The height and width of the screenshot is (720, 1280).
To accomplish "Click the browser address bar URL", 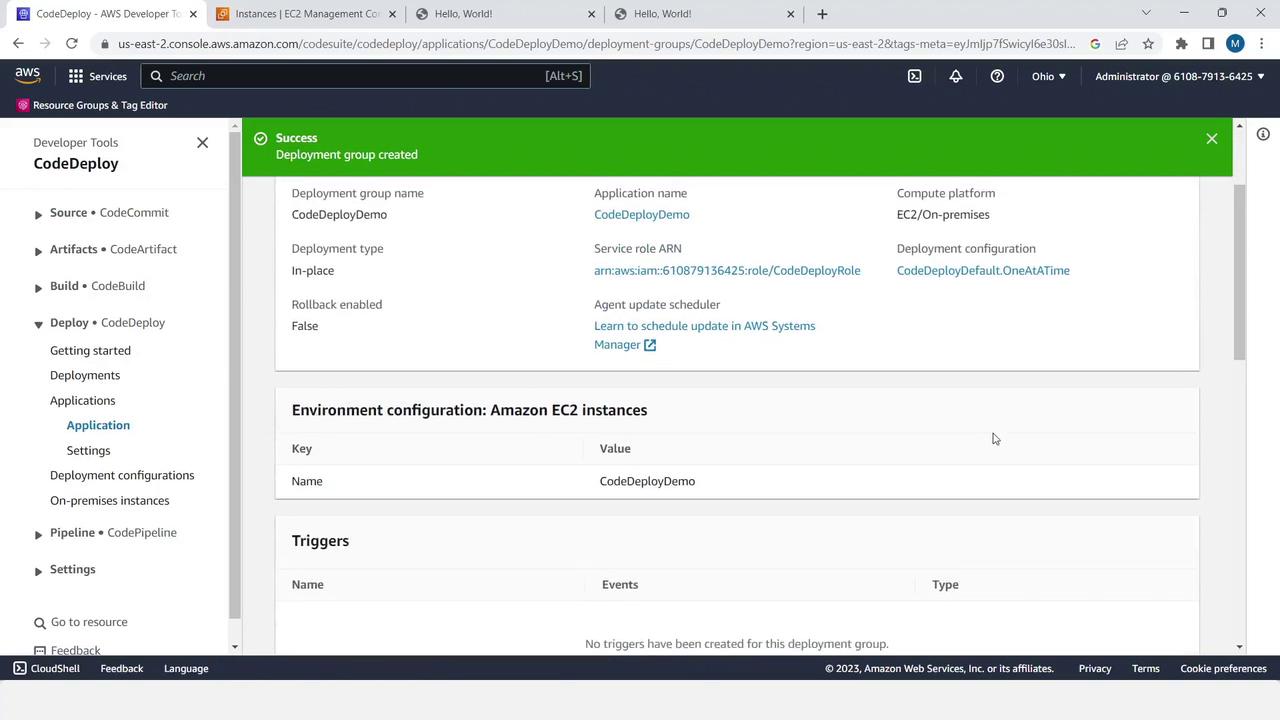I will (596, 44).
